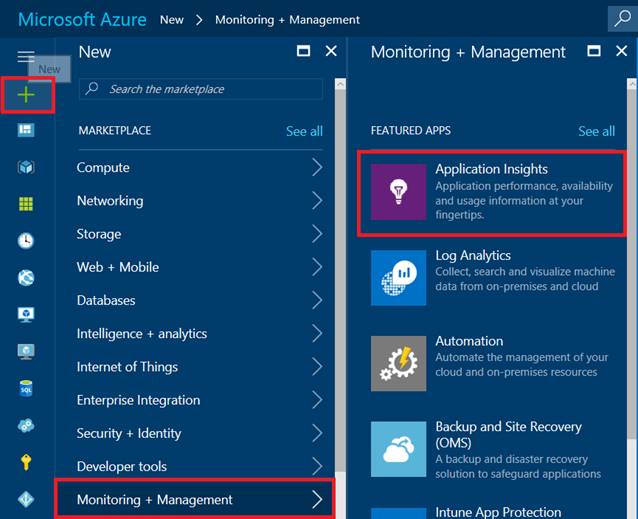The image size is (638, 519).
Task: Select Monitoring + Management category
Action: click(194, 499)
